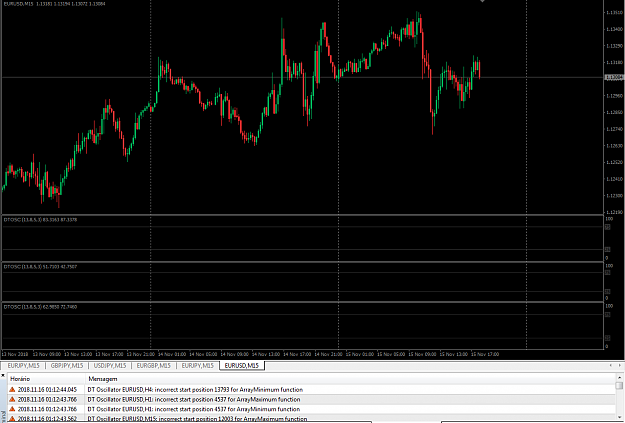Click price level 1.12300 on the axis

[x=614, y=196]
